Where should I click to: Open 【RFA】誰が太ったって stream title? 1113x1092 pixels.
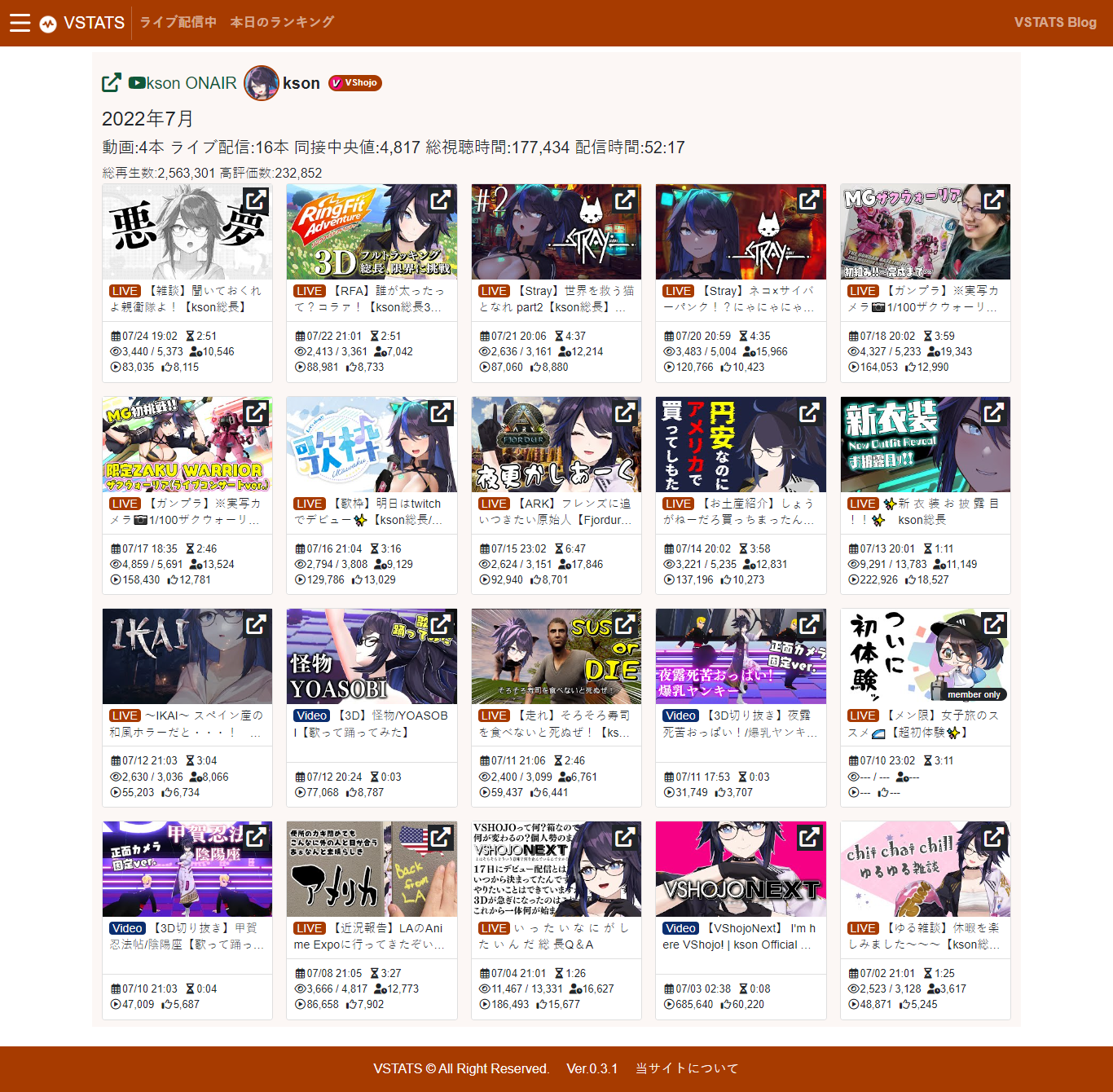point(372,299)
